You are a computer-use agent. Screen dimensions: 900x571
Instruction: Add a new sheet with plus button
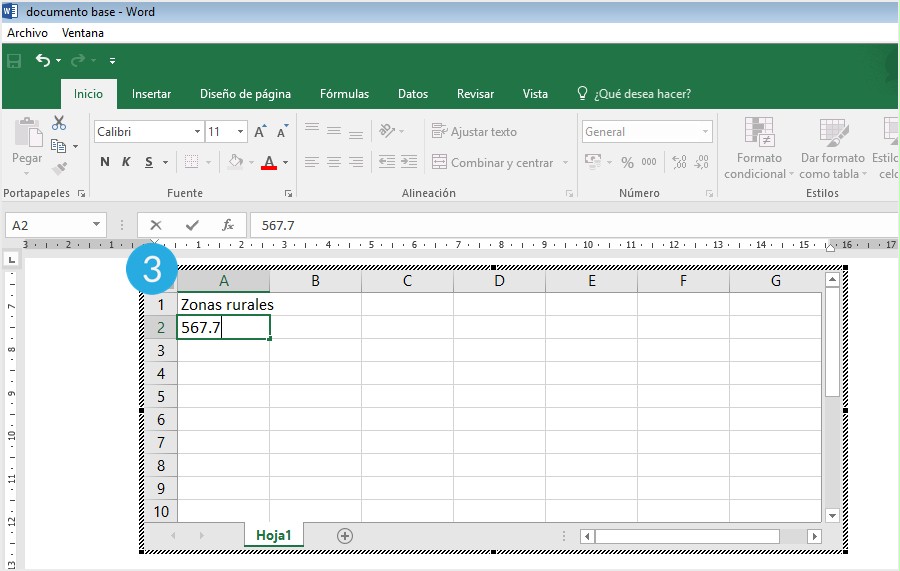coord(344,536)
